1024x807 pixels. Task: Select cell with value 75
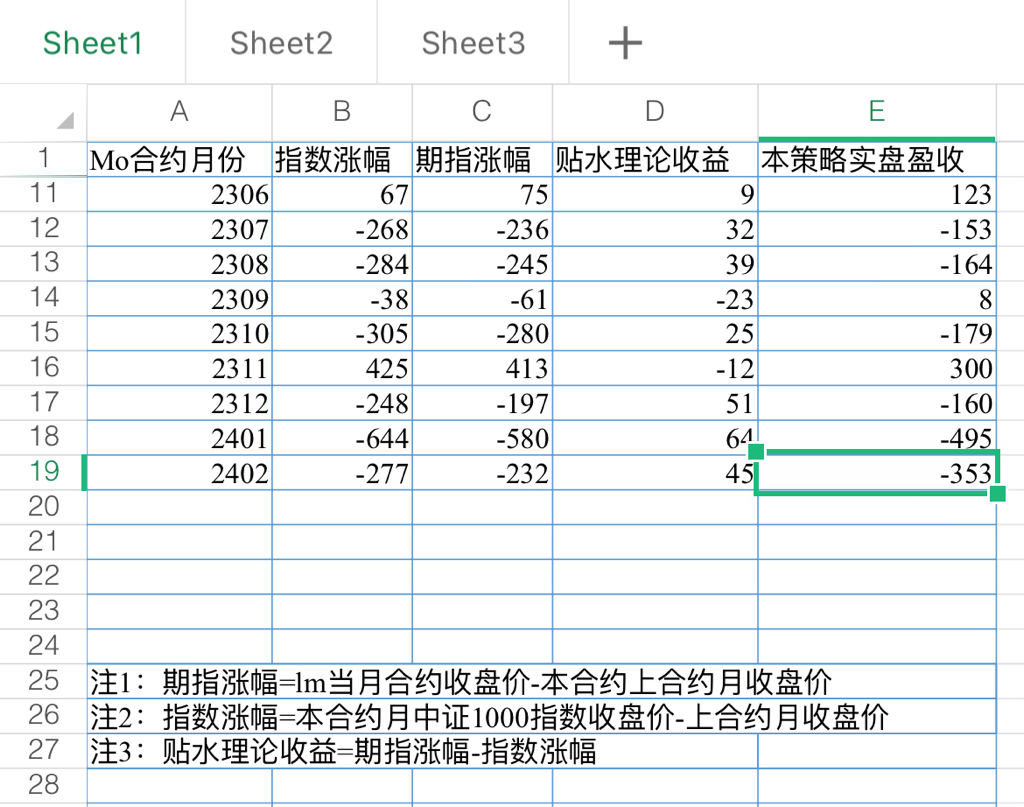click(x=483, y=195)
